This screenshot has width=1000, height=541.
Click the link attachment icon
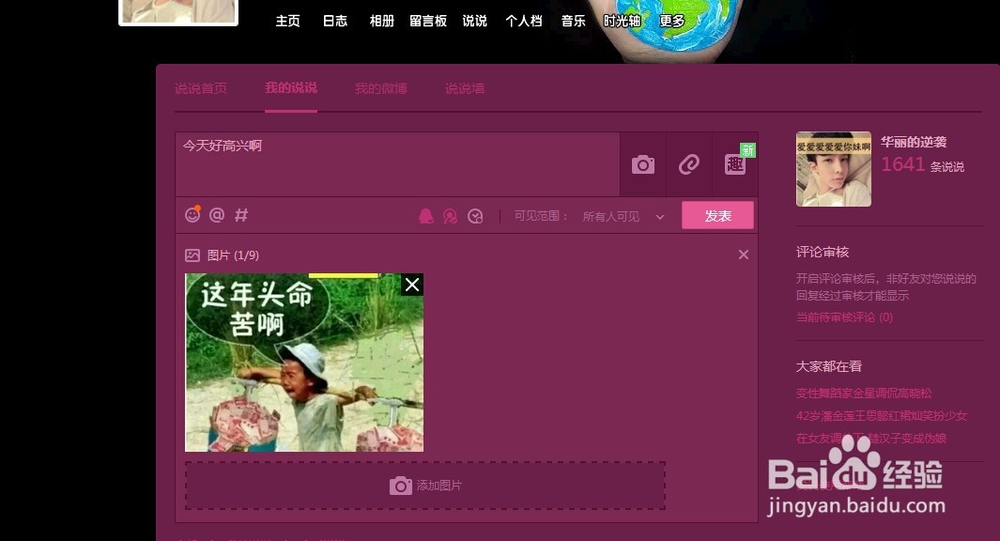point(689,165)
